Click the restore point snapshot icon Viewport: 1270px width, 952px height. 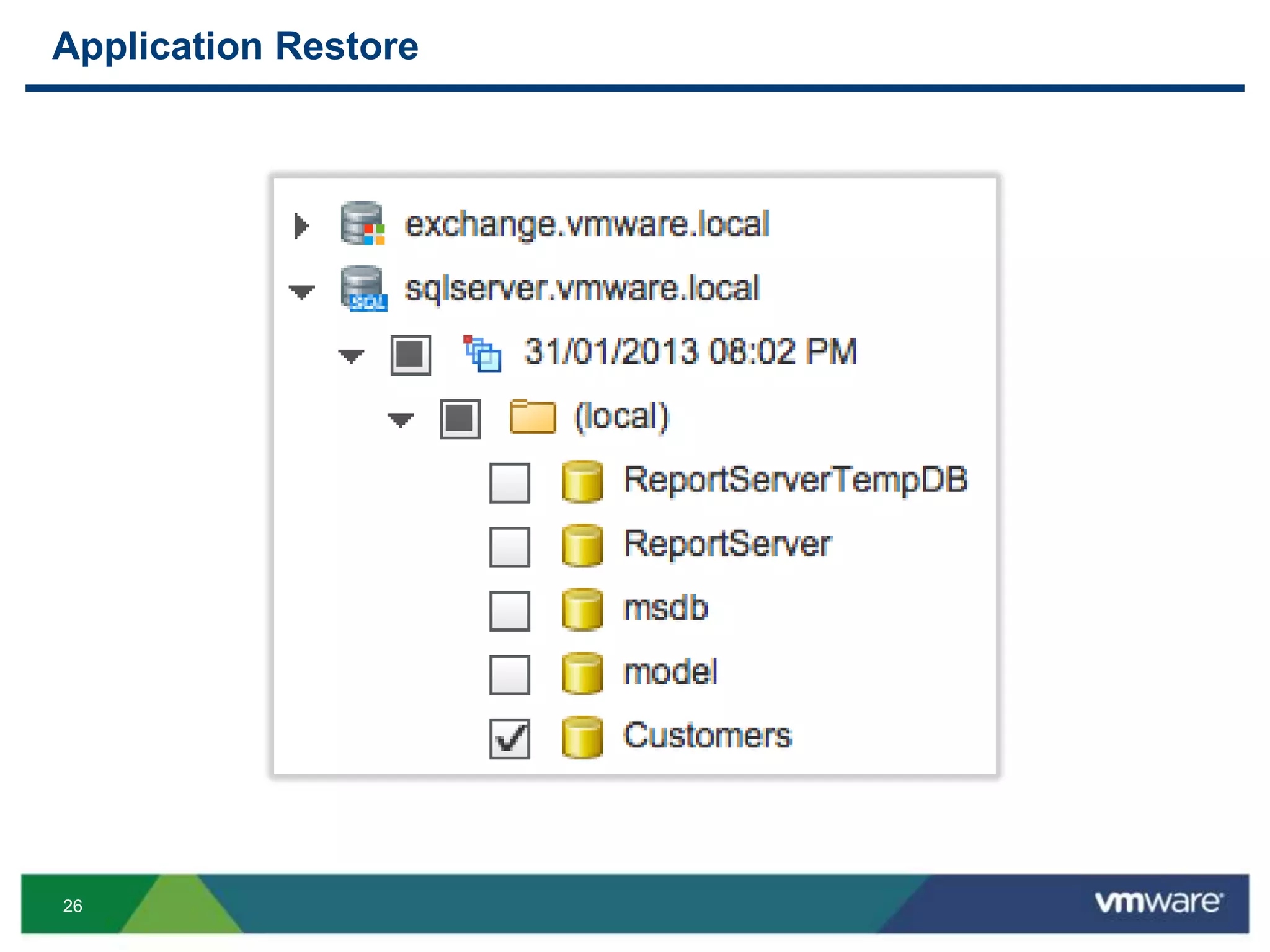(x=482, y=353)
